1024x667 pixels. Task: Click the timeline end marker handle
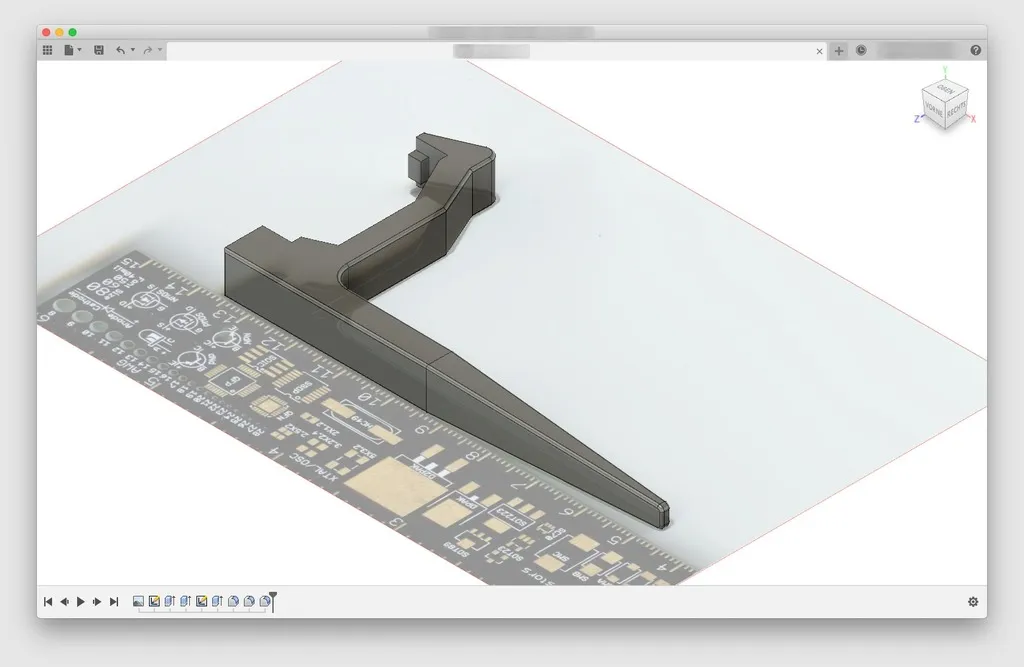point(273,600)
